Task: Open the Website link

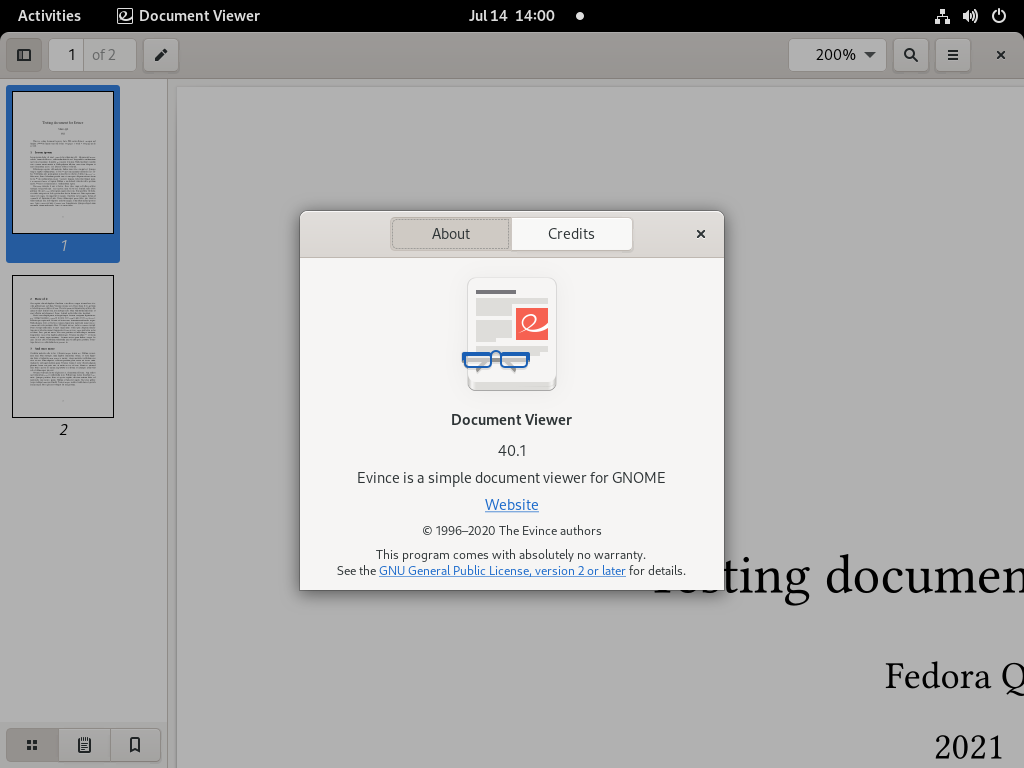Action: coord(511,505)
